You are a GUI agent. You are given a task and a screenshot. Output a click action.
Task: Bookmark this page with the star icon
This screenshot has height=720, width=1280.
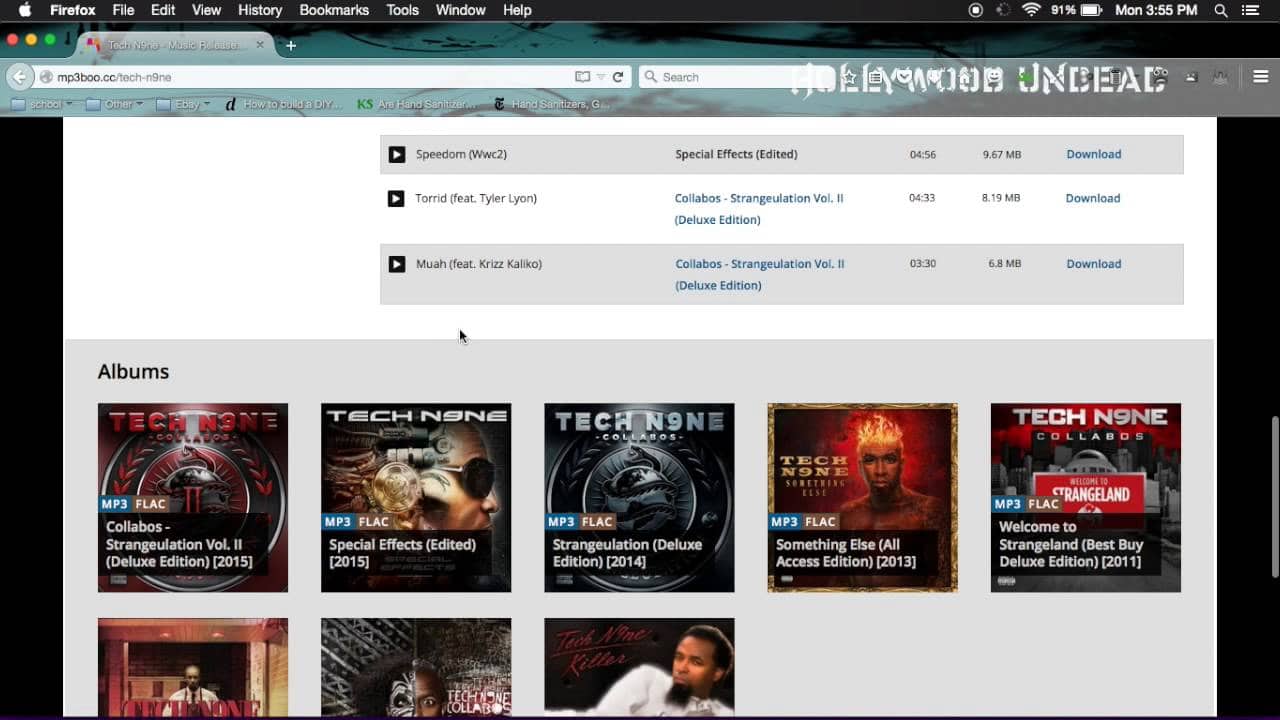[x=849, y=77]
